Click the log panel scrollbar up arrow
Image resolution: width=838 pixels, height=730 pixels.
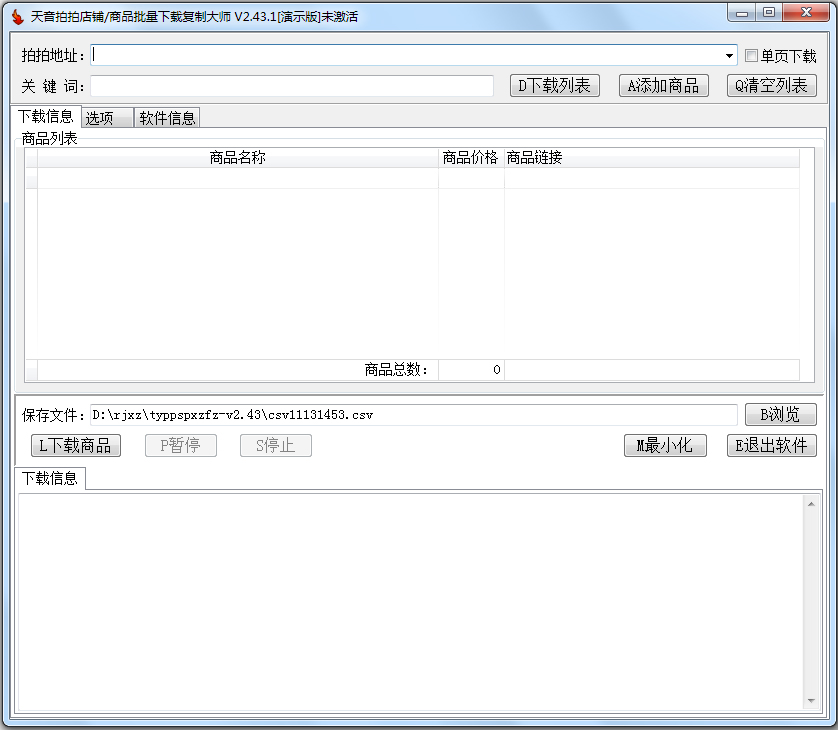(x=810, y=504)
